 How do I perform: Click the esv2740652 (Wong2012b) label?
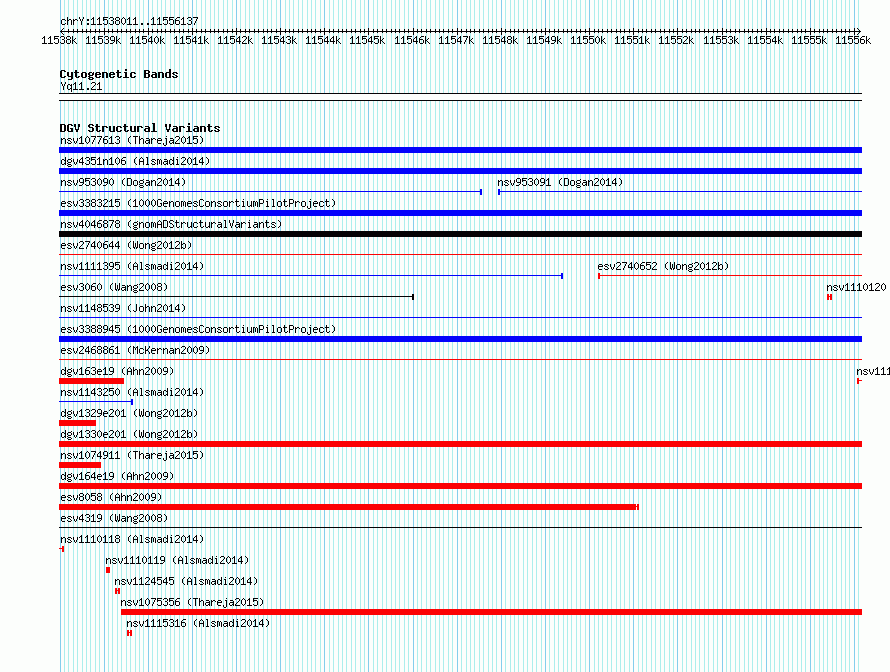tap(663, 266)
